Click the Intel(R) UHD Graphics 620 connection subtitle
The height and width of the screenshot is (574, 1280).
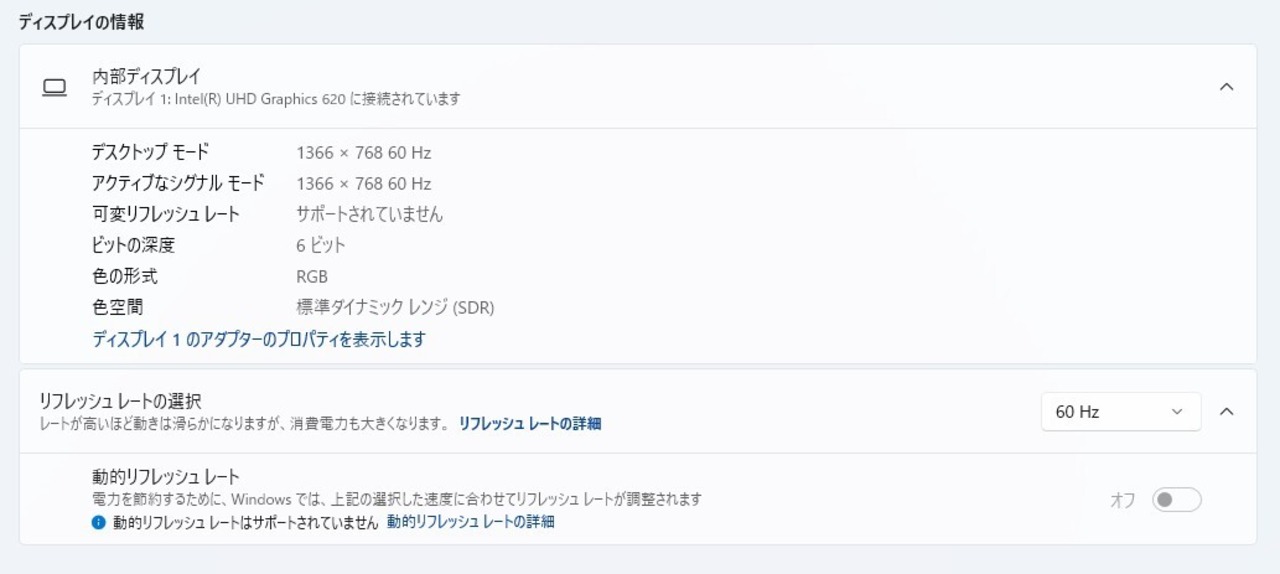pyautogui.click(x=276, y=99)
